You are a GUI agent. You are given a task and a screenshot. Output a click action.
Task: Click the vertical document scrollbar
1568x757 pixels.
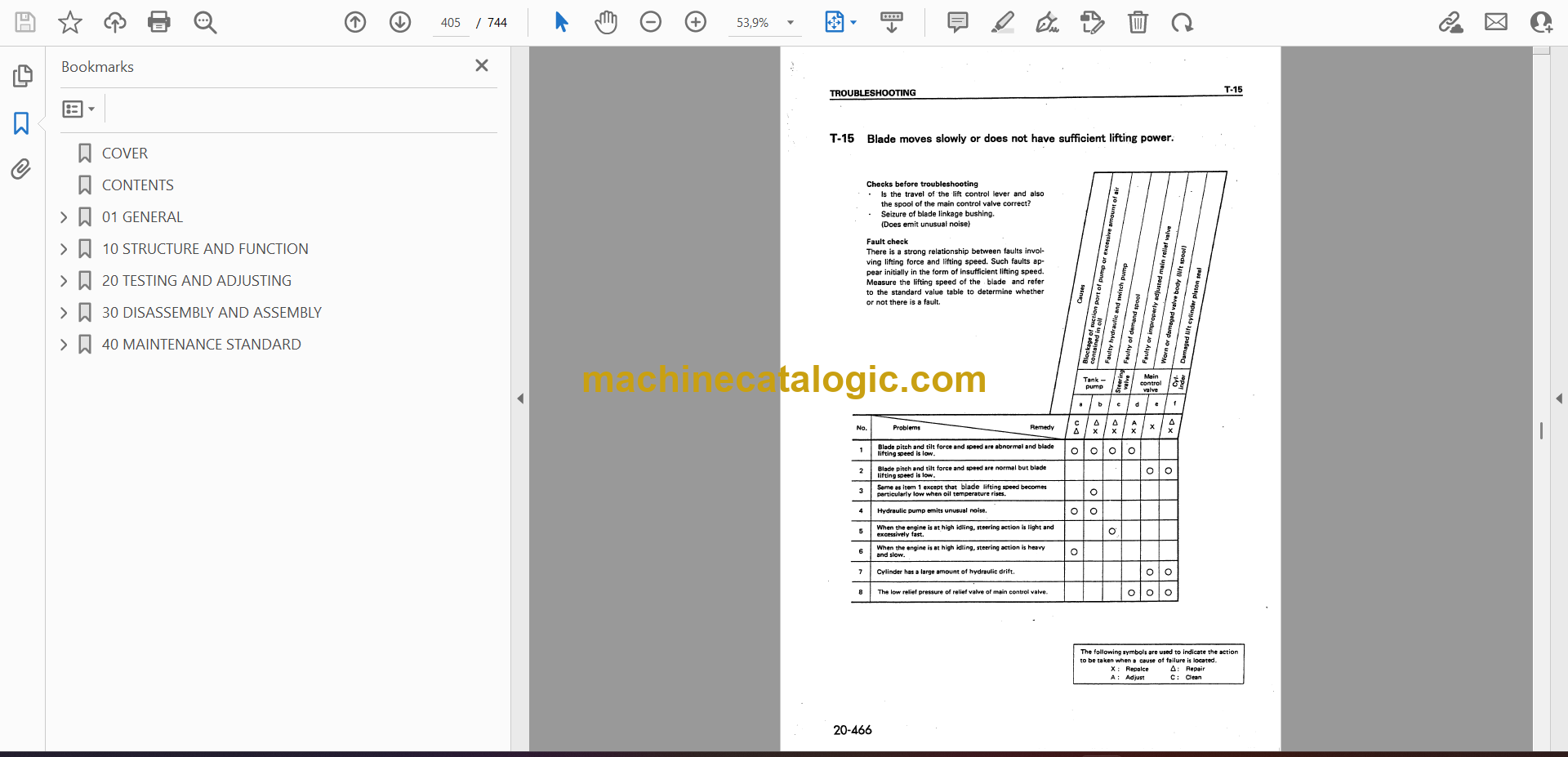point(1541,399)
